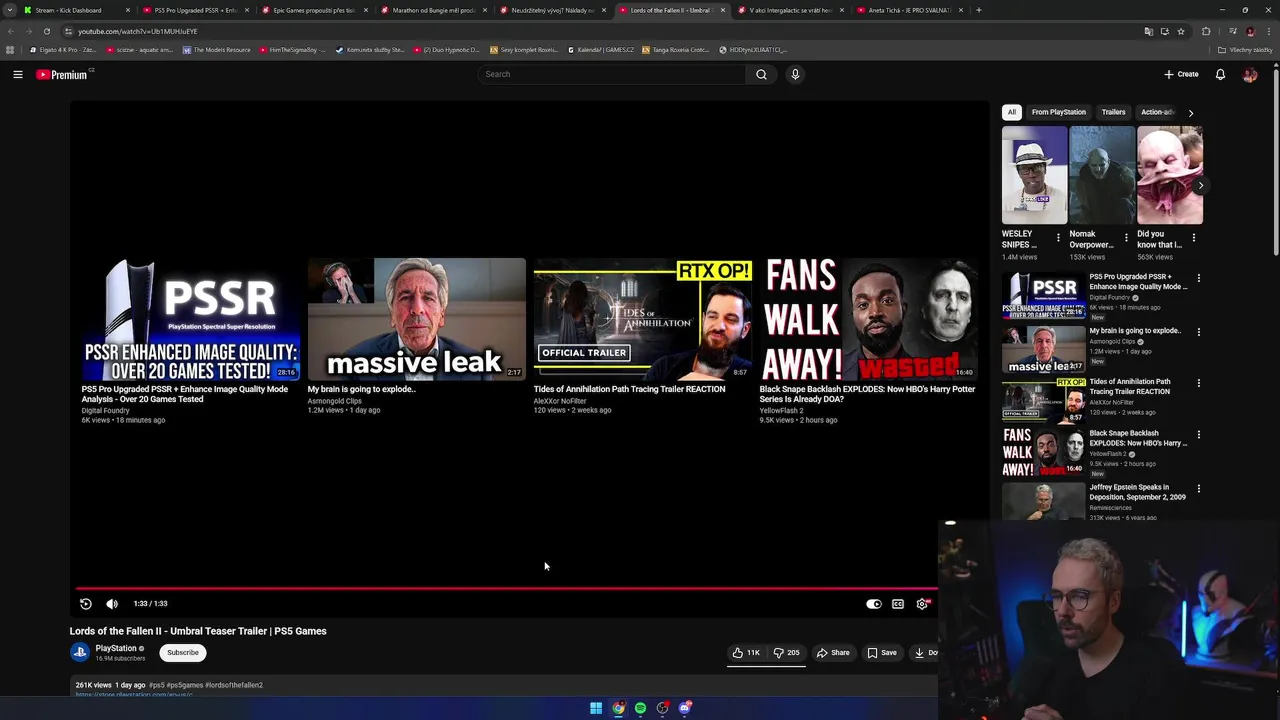Open the YouTube guide hamburger menu
Viewport: 1280px width, 720px height.
tap(18, 74)
